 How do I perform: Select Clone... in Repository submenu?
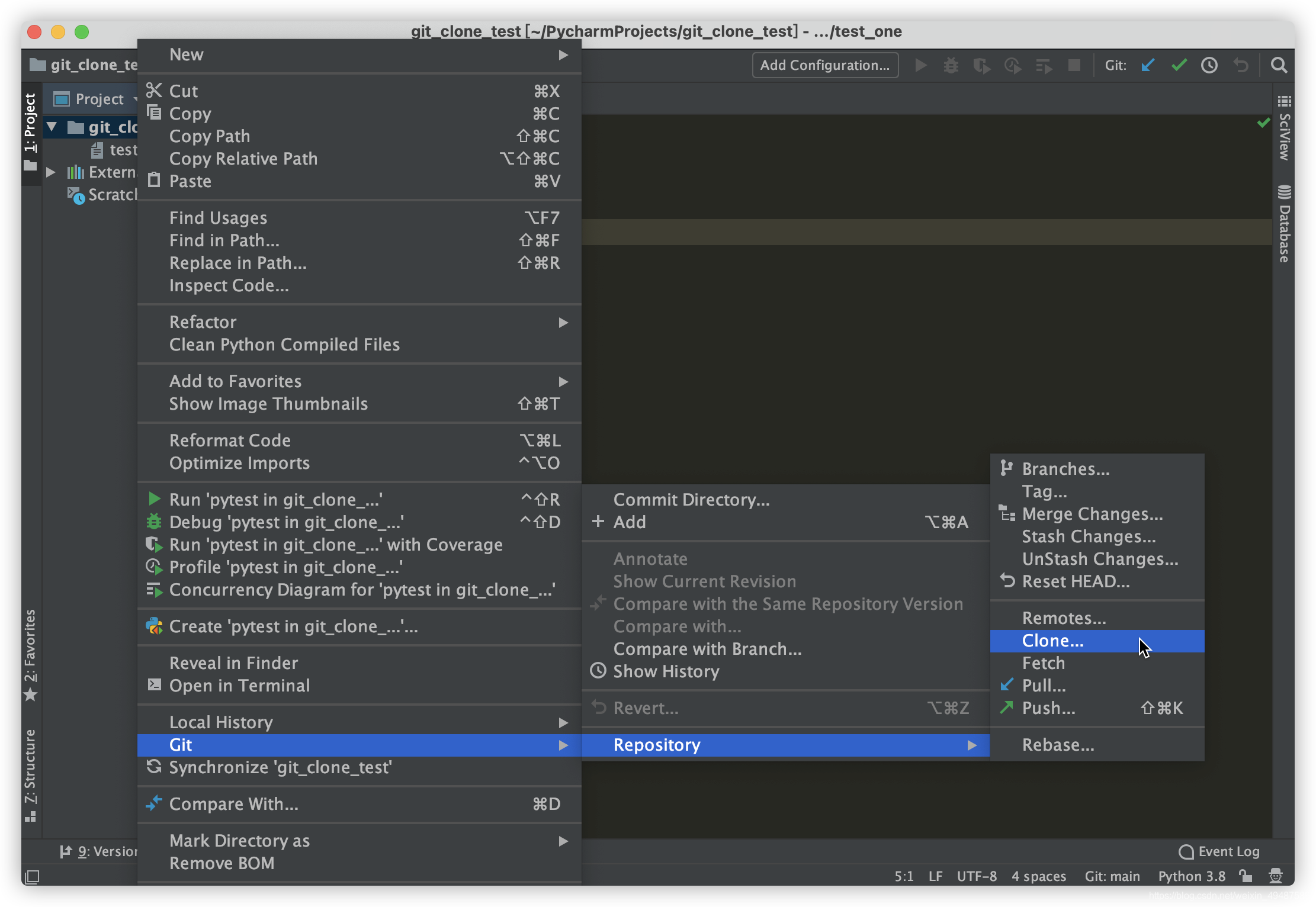tap(1097, 641)
